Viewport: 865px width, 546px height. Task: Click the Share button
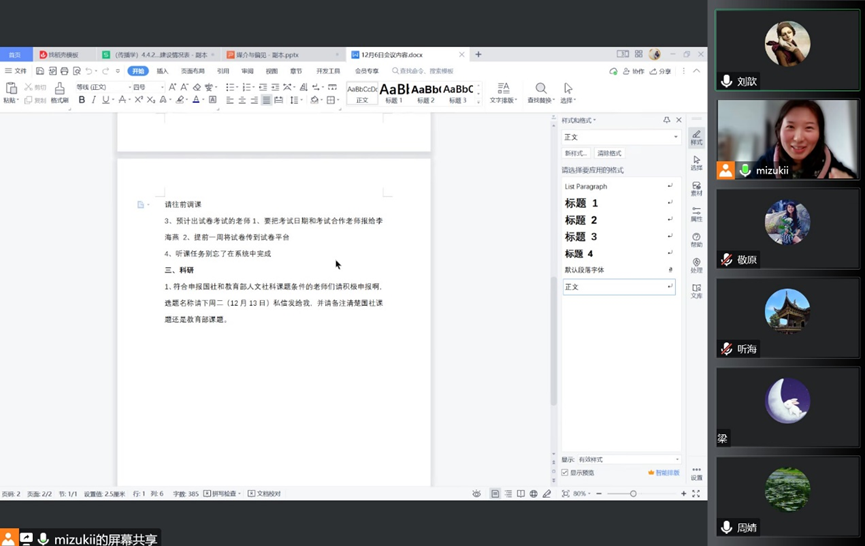660,71
